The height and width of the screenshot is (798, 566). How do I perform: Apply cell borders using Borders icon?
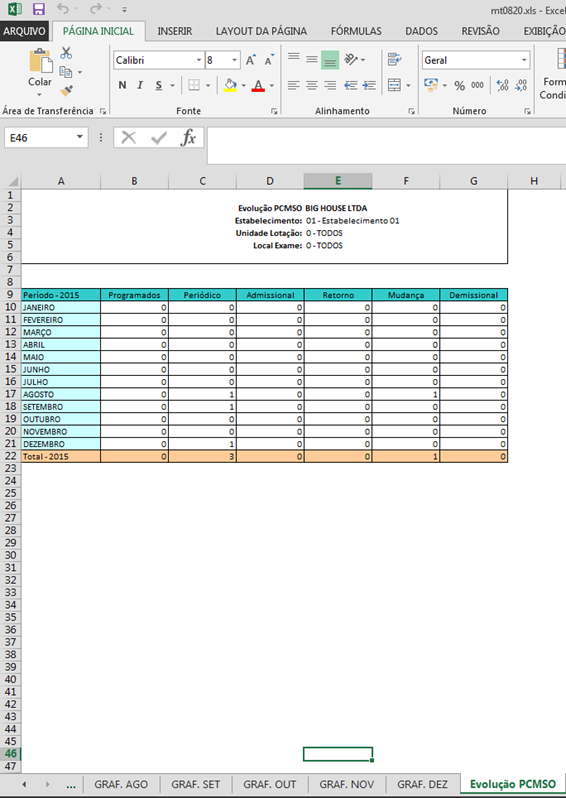(x=194, y=85)
